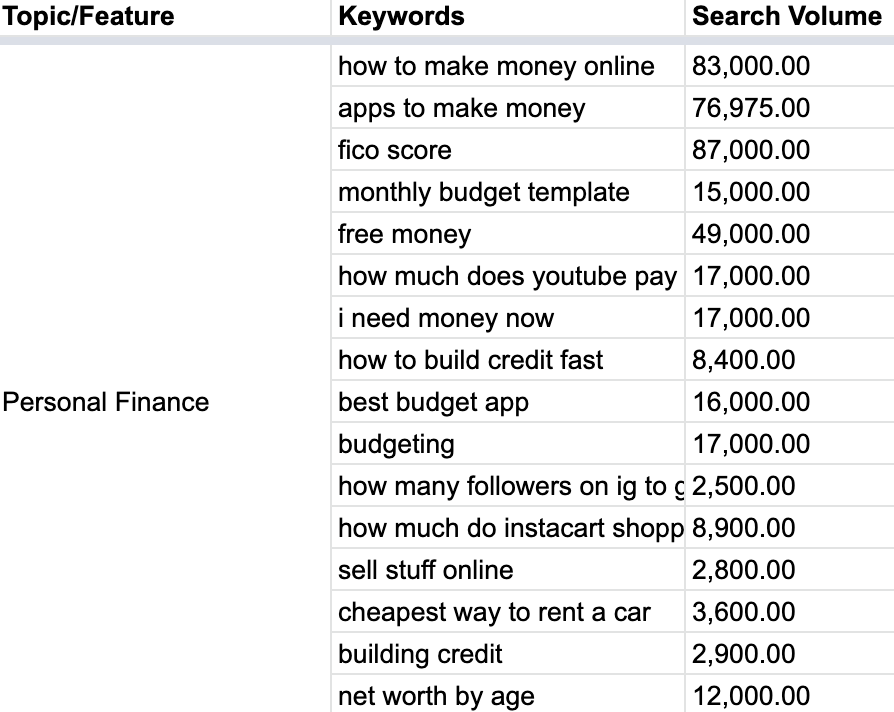Click the 'sell stuff online' cell
The height and width of the screenshot is (712, 894).
(426, 571)
